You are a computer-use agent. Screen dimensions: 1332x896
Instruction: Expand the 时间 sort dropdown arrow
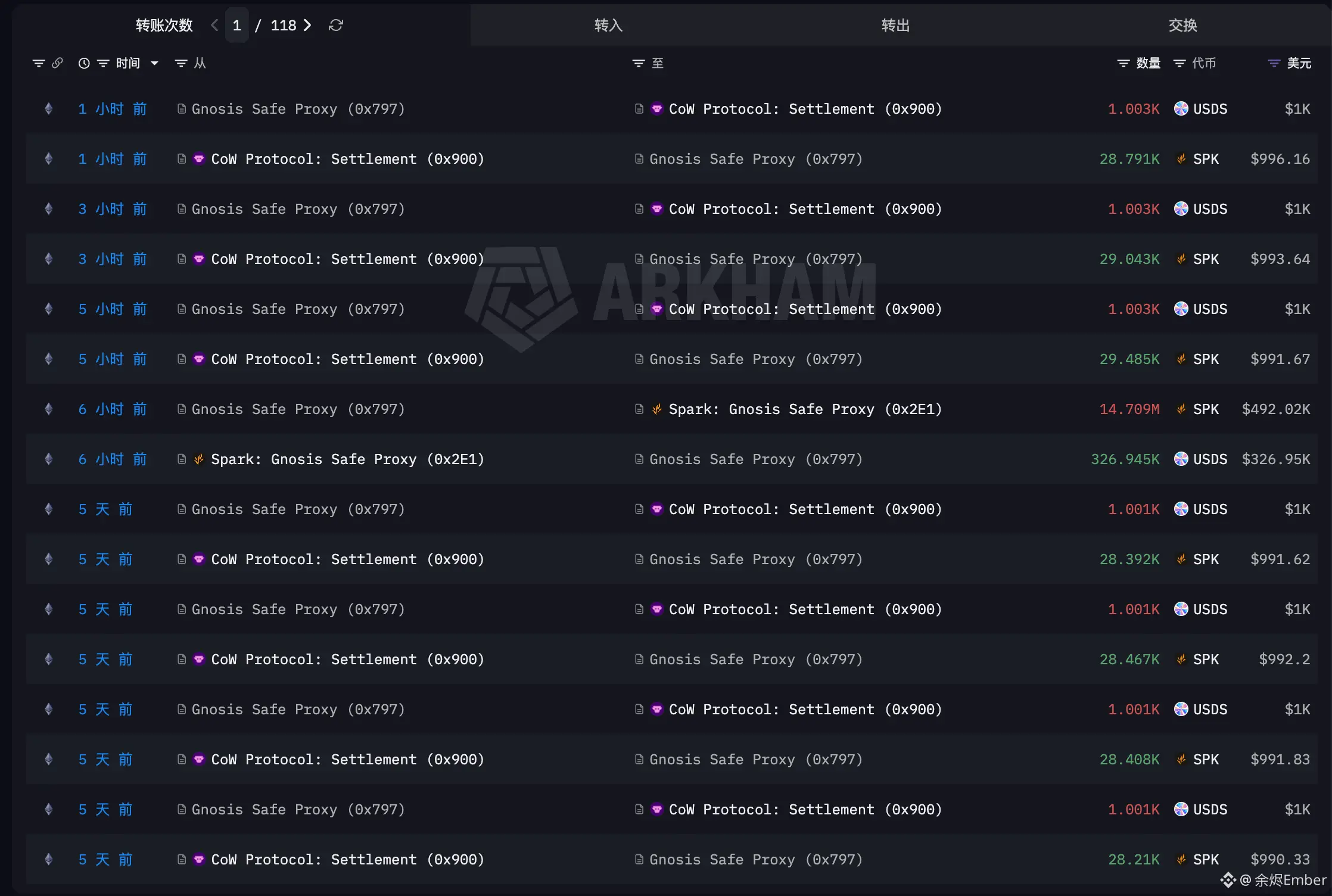[154, 63]
